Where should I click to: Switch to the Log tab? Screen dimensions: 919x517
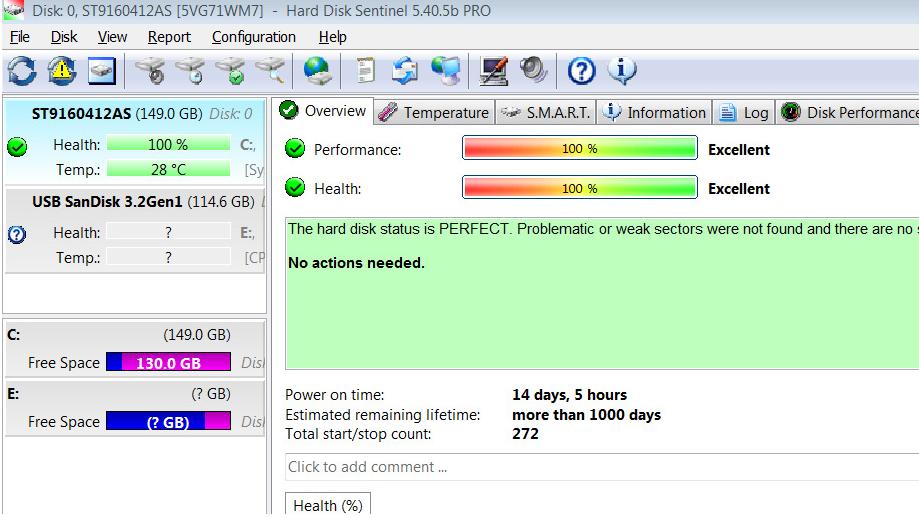(744, 113)
